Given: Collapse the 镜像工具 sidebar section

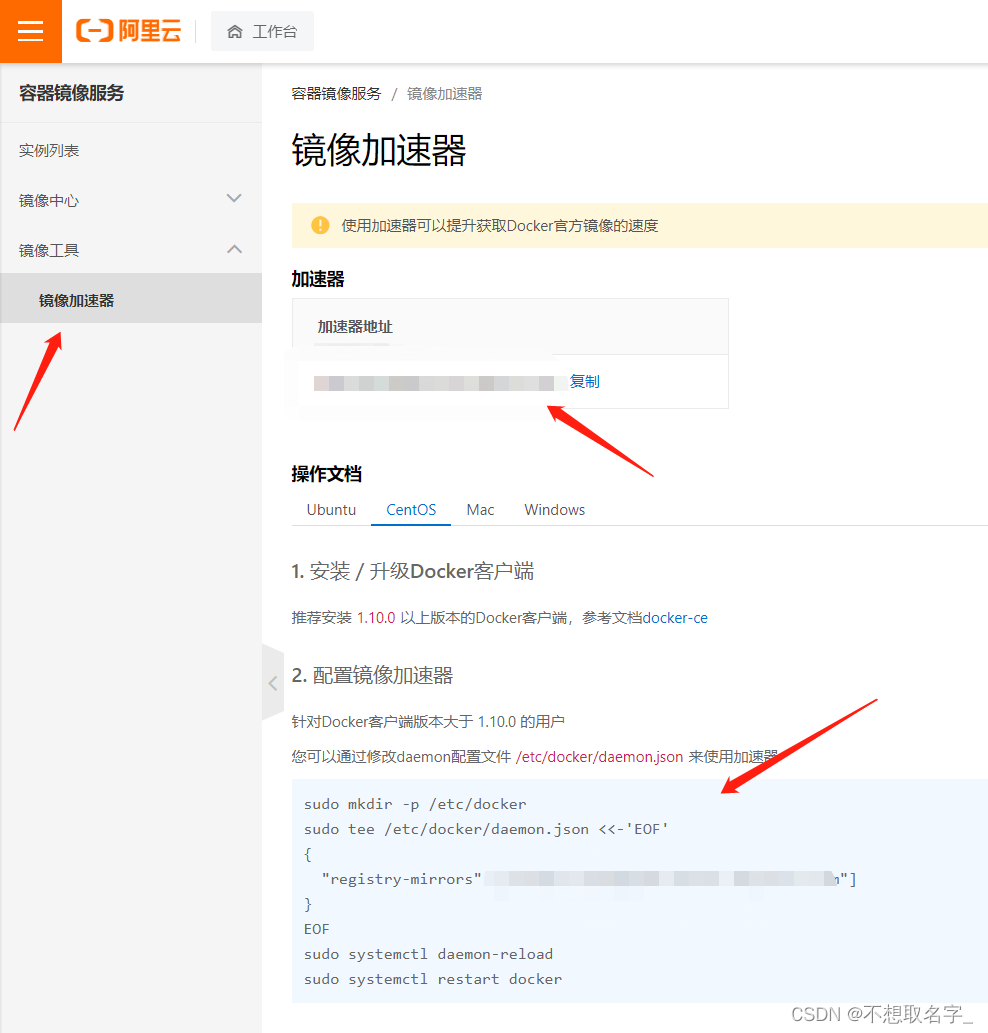Looking at the screenshot, I should pyautogui.click(x=130, y=250).
